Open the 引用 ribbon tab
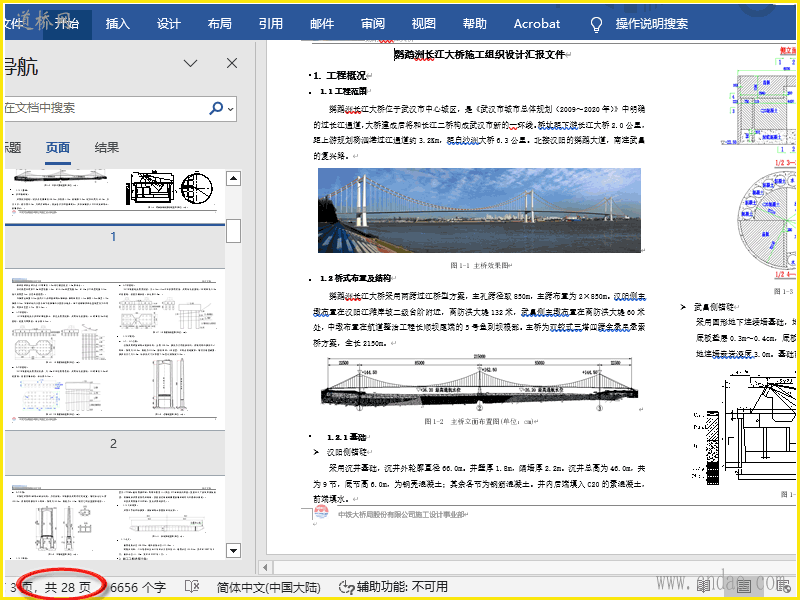This screenshot has width=800, height=600. [270, 23]
